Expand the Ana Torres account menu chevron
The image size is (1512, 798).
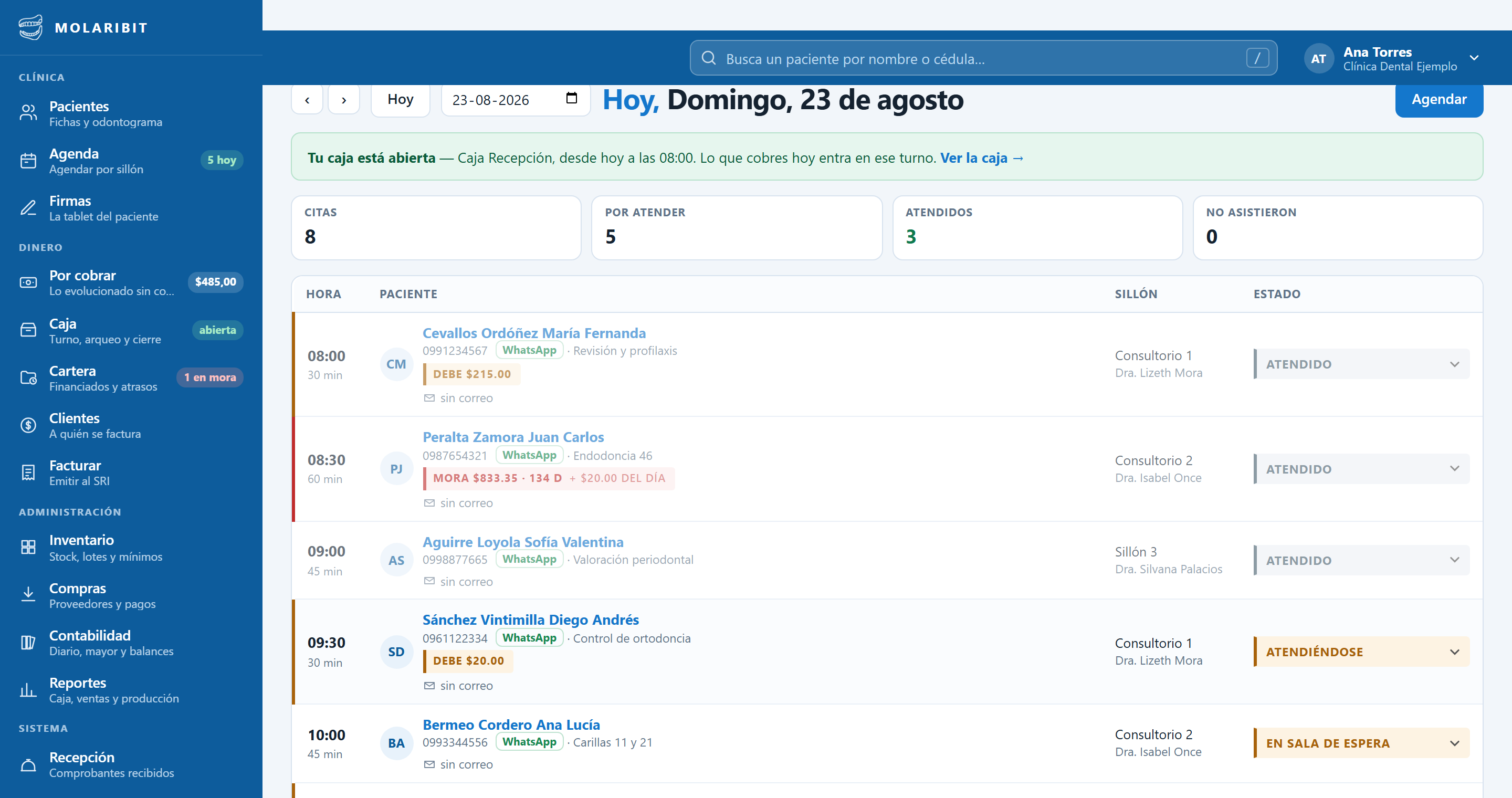[x=1474, y=58]
